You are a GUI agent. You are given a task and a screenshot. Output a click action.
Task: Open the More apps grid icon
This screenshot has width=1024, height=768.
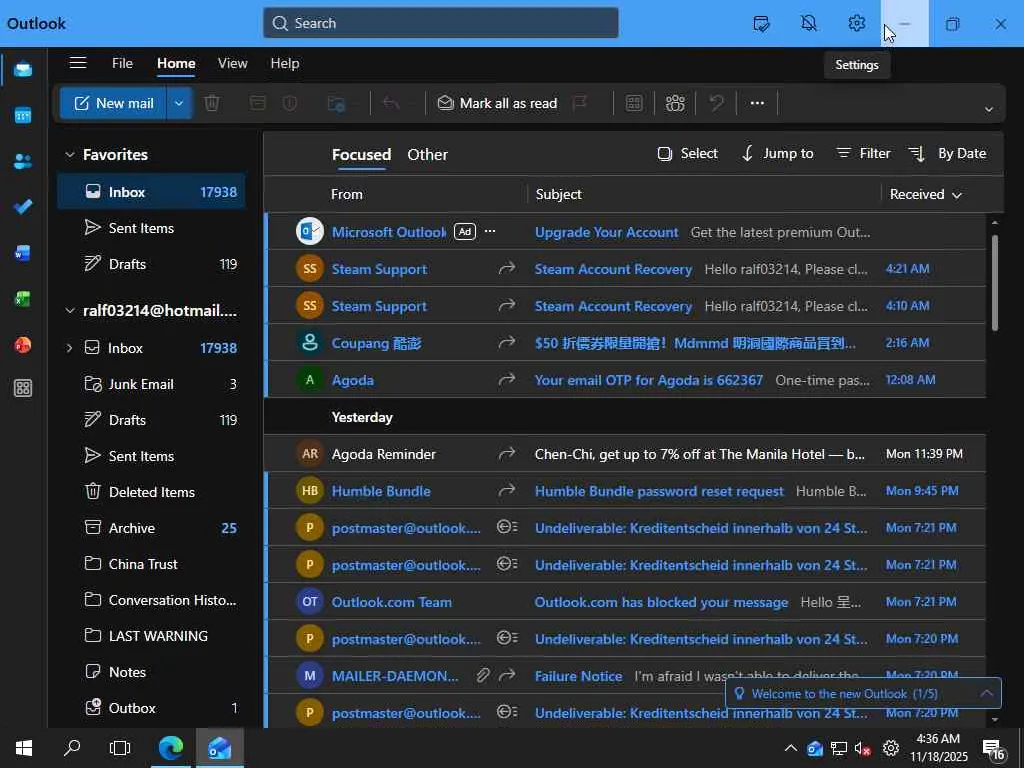pos(23,389)
